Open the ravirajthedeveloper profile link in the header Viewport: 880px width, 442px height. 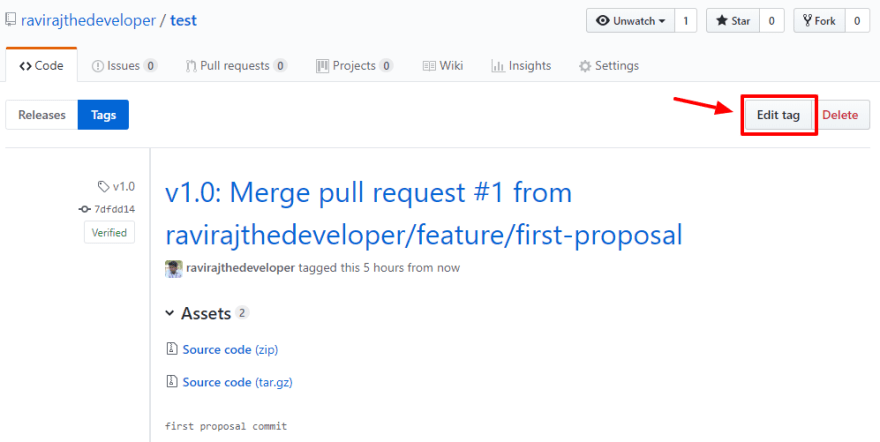[88, 21]
